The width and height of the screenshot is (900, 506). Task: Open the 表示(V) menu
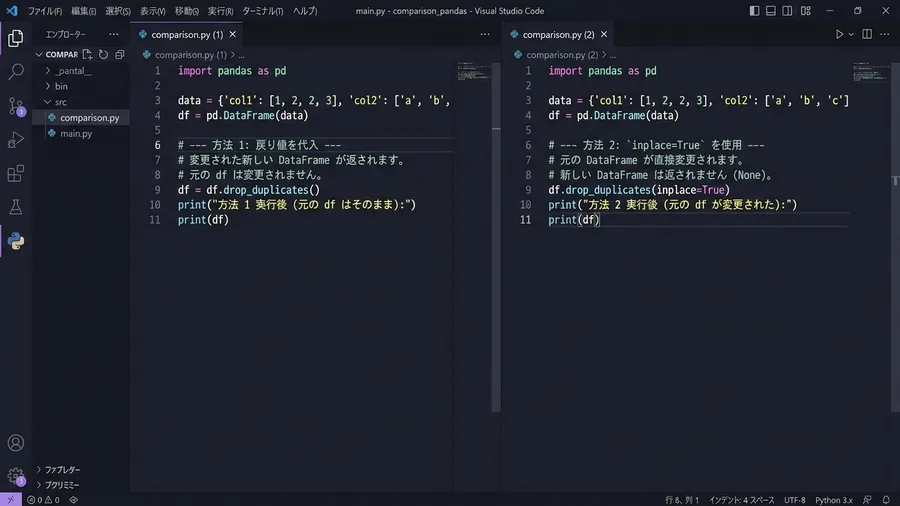[152, 11]
